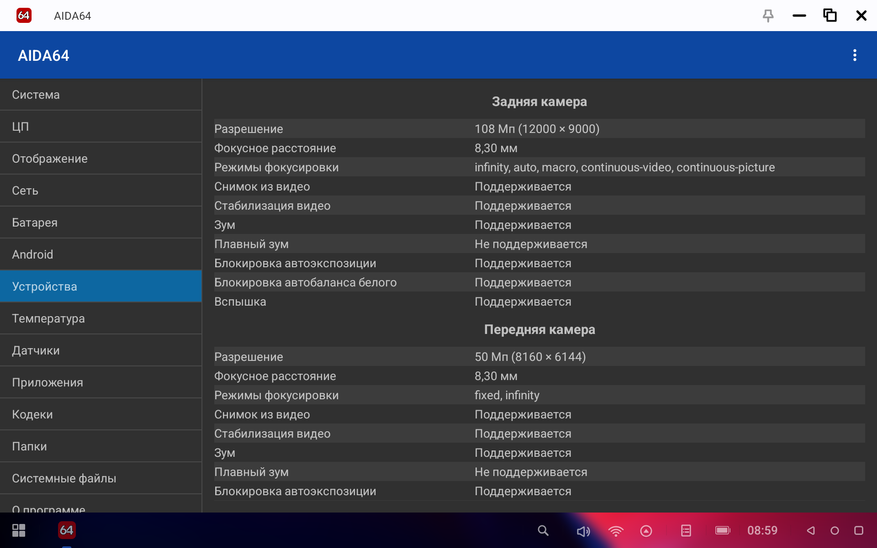Click front camera Блокировка автоэкспозиции label
This screenshot has width=877, height=548.
[295, 491]
